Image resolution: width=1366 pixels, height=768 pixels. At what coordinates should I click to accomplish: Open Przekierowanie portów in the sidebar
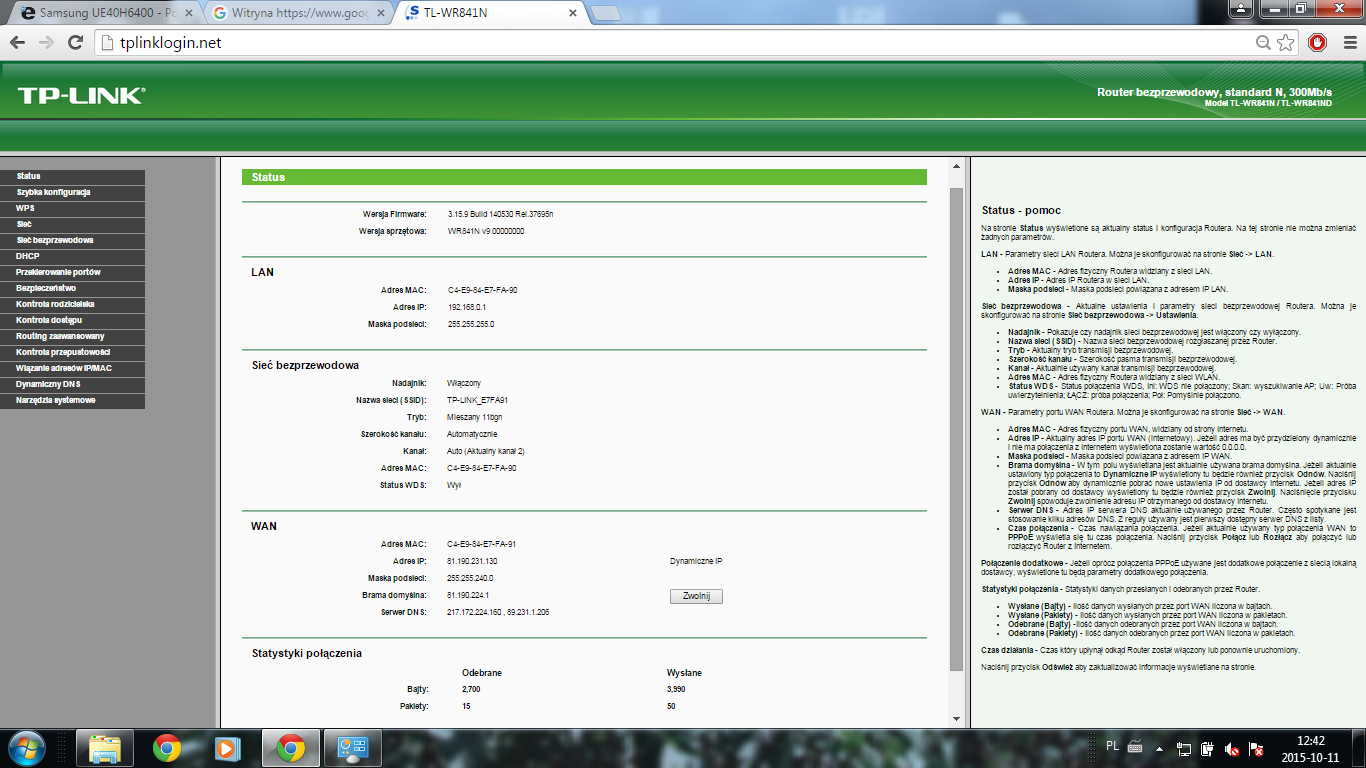click(x=72, y=272)
